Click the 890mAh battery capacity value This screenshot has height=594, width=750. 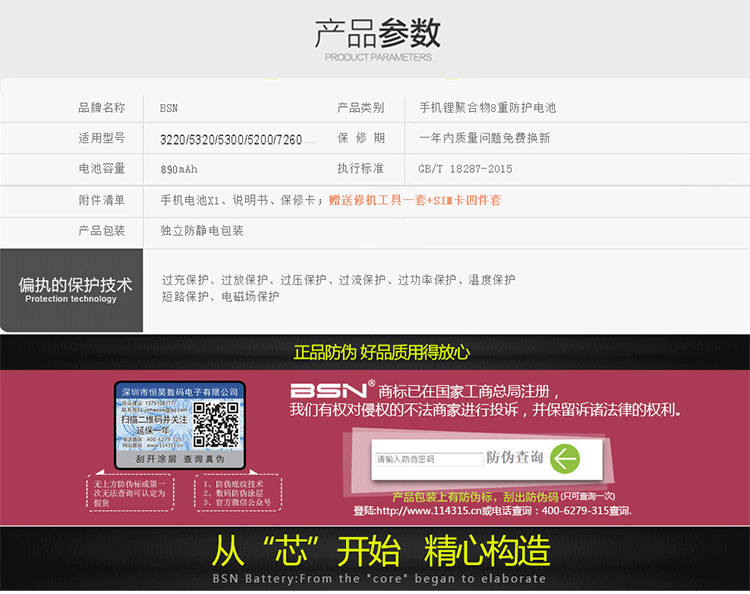[179, 170]
